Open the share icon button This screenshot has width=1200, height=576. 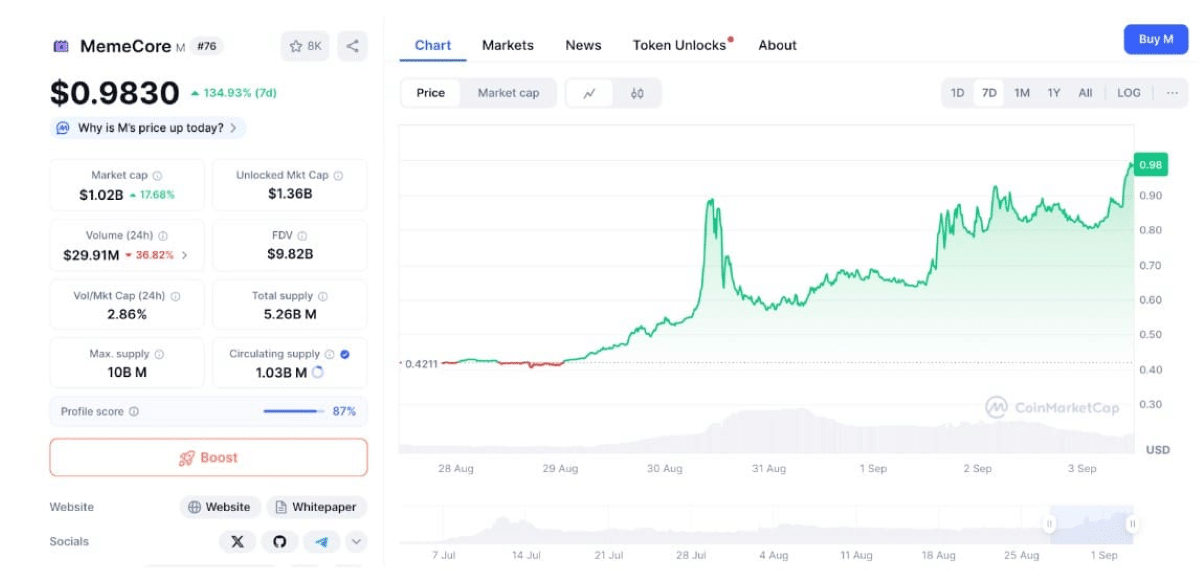click(352, 45)
